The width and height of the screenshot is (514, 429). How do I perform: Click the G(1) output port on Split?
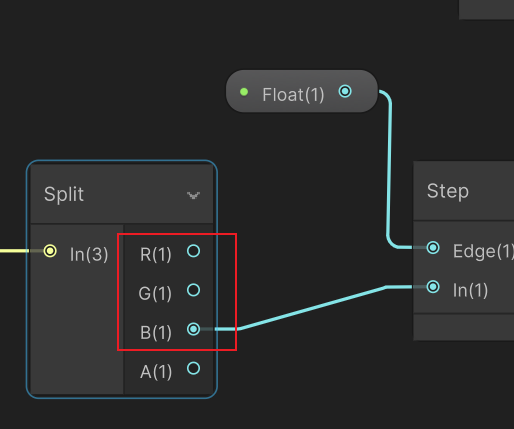(x=193, y=290)
